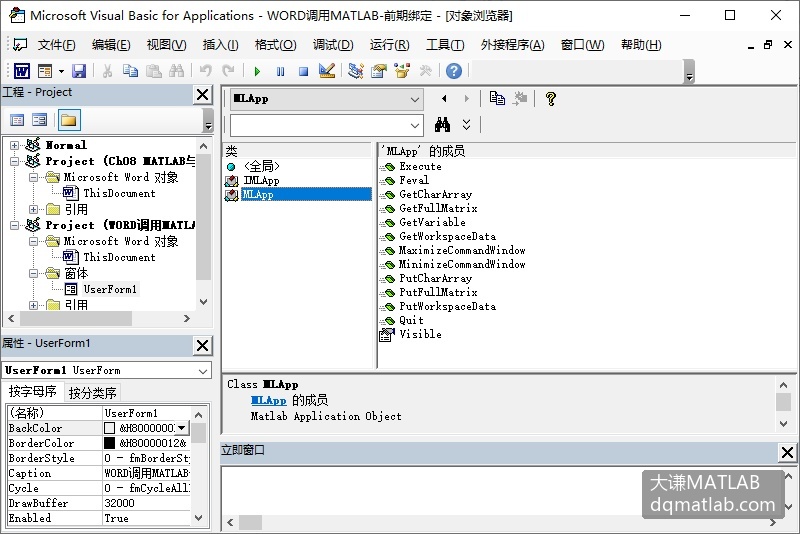Viewport: 800px width, 534px height.
Task: Click View Code icon in Project panel
Action: pos(17,120)
